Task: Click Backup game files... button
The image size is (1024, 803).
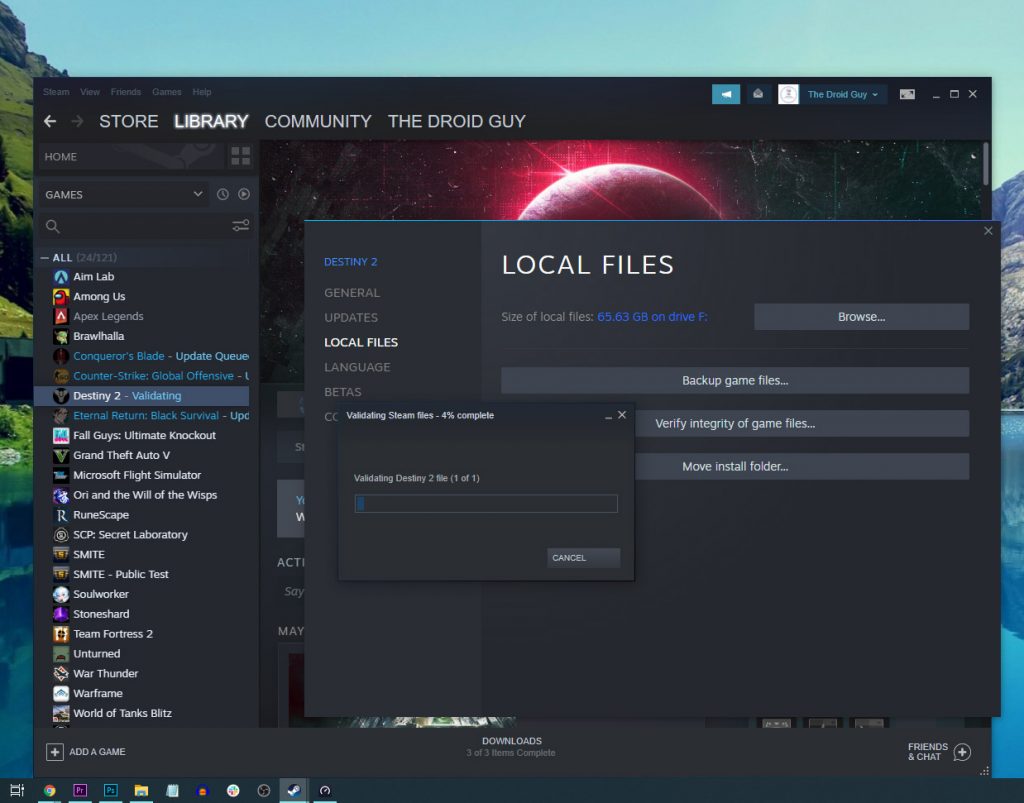Action: pyautogui.click(x=735, y=381)
